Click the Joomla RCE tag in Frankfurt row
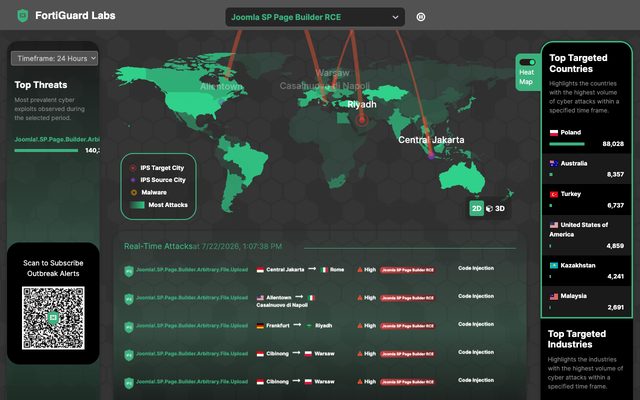 407,326
